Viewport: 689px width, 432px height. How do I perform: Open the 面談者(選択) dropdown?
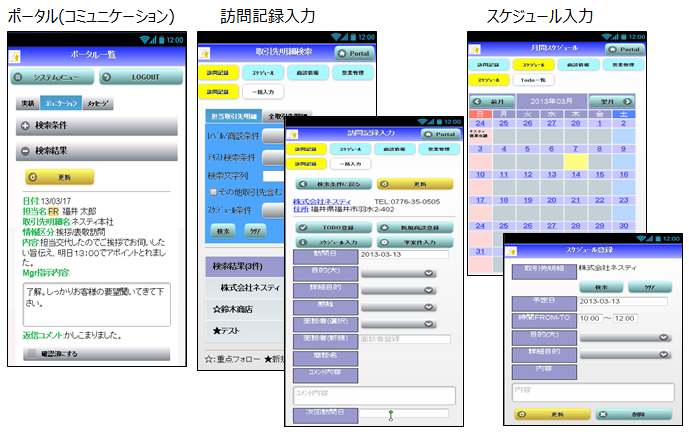(x=398, y=324)
